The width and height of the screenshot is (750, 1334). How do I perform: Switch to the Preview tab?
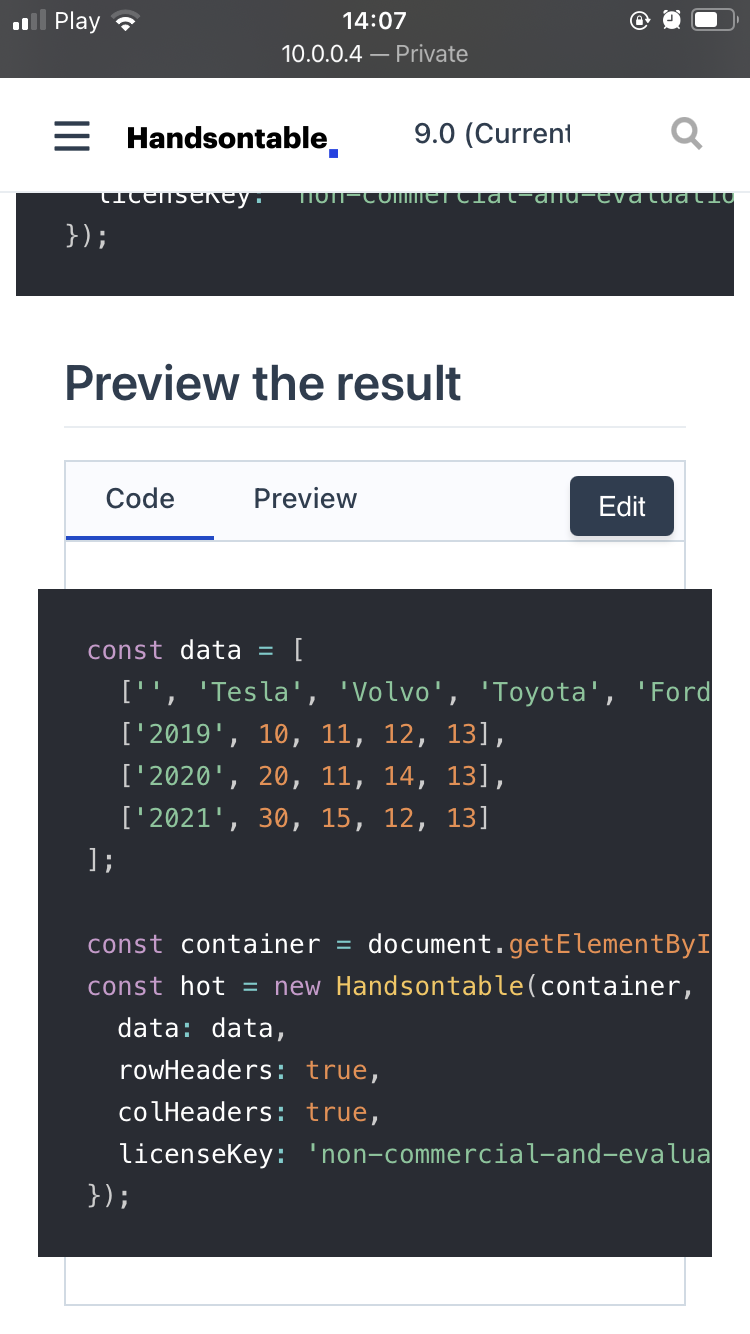point(305,498)
